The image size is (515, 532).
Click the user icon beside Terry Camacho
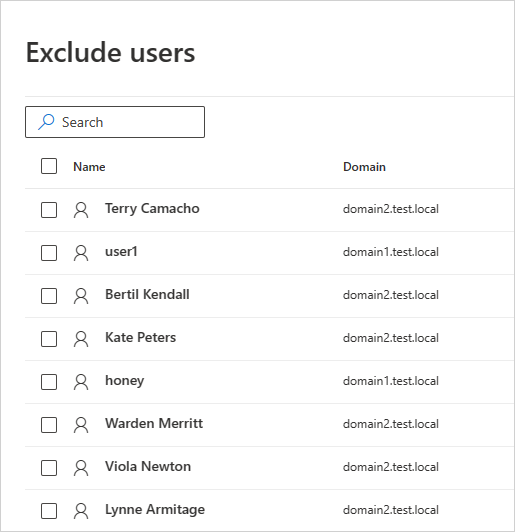[81, 210]
